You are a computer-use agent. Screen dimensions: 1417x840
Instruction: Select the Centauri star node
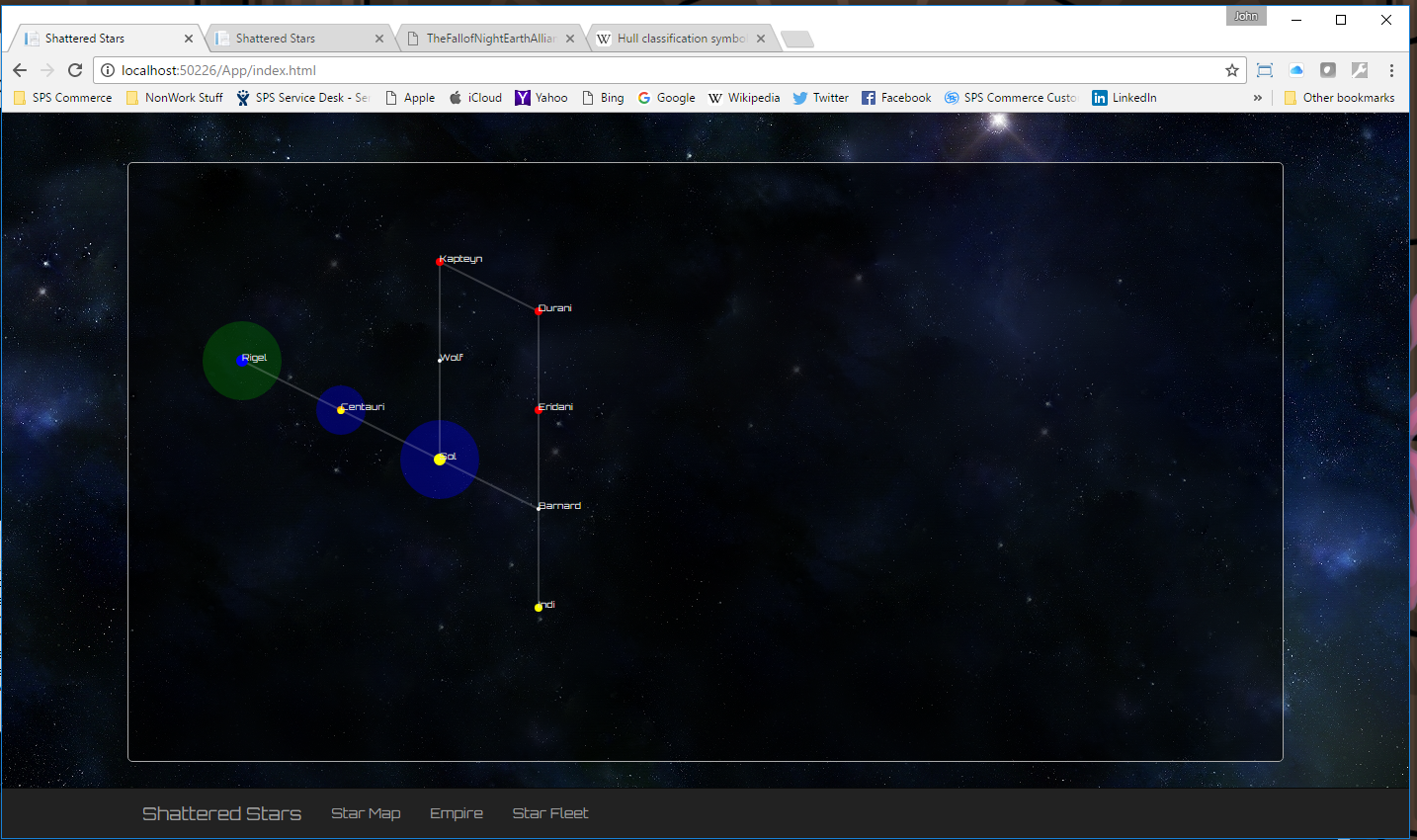click(x=341, y=410)
